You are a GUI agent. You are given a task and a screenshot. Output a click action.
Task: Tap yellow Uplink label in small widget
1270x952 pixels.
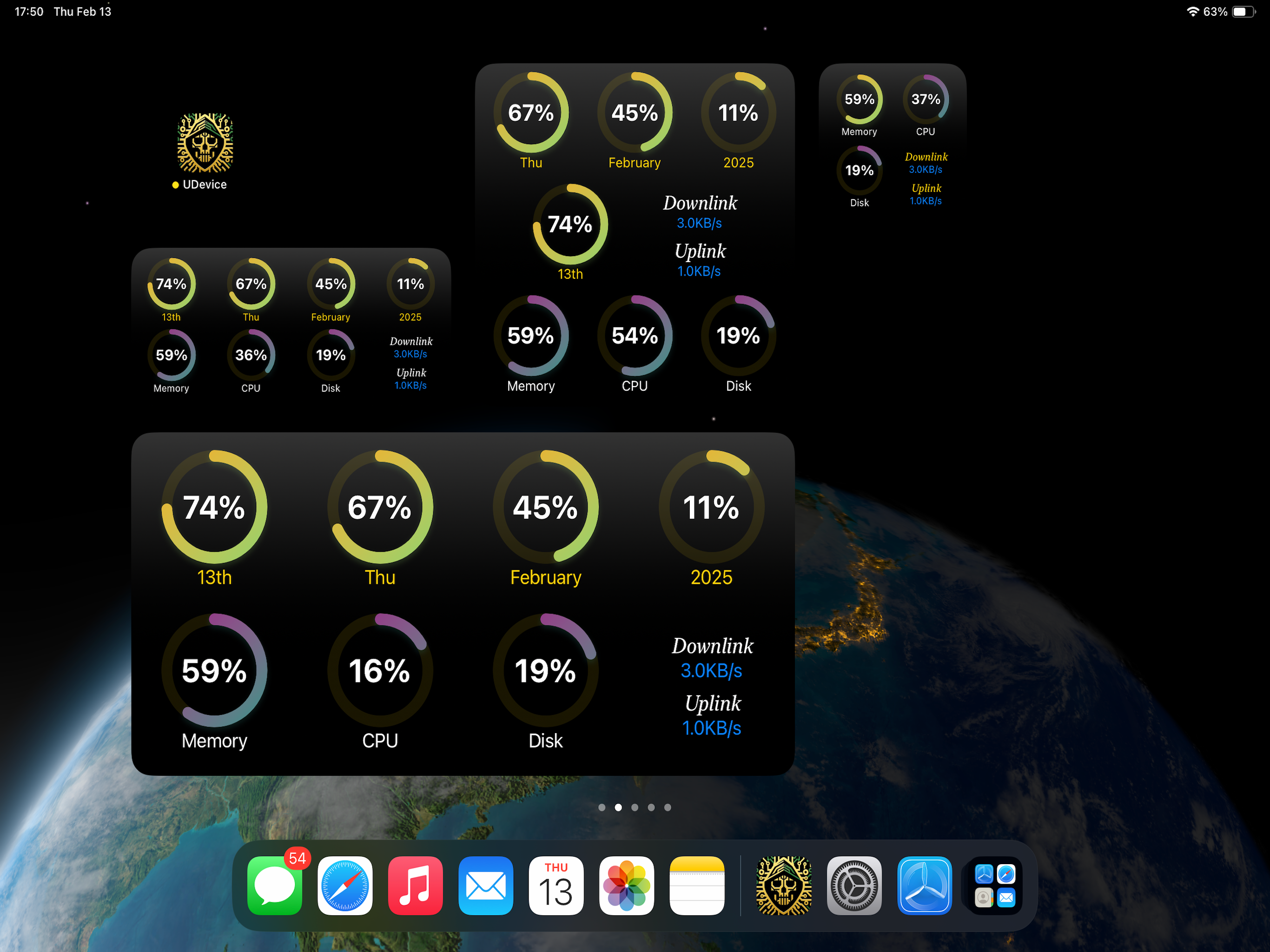click(x=926, y=188)
